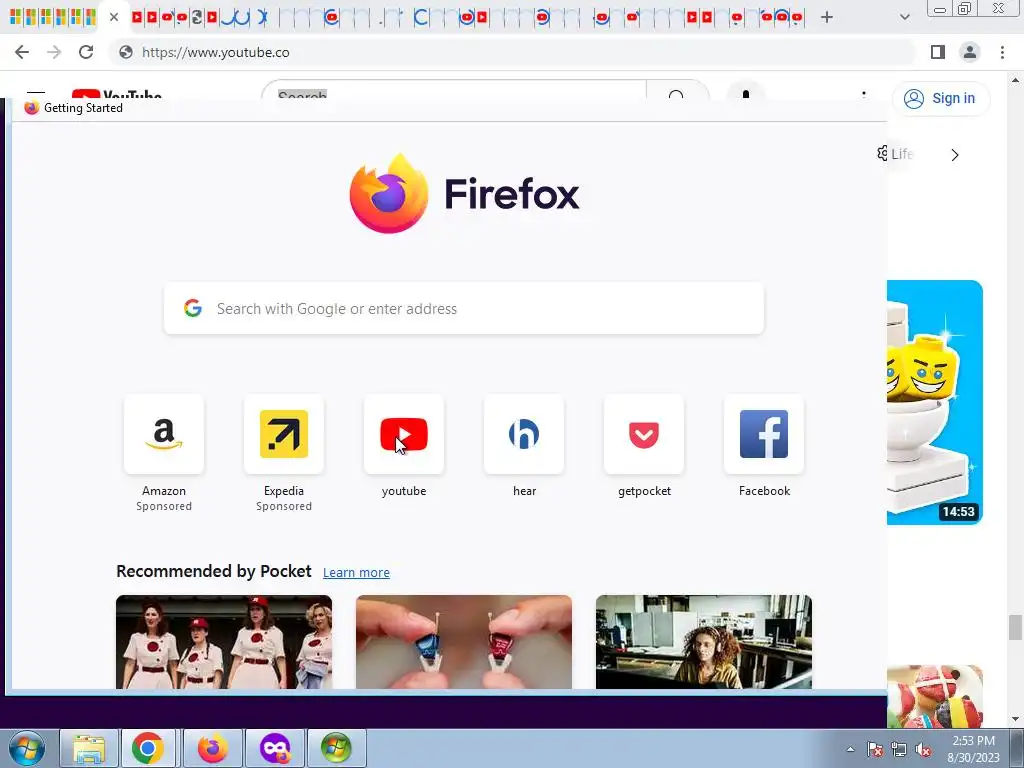This screenshot has height=768, width=1024.
Task: Click the Google icon in Firefox search box
Action: pyautogui.click(x=193, y=308)
